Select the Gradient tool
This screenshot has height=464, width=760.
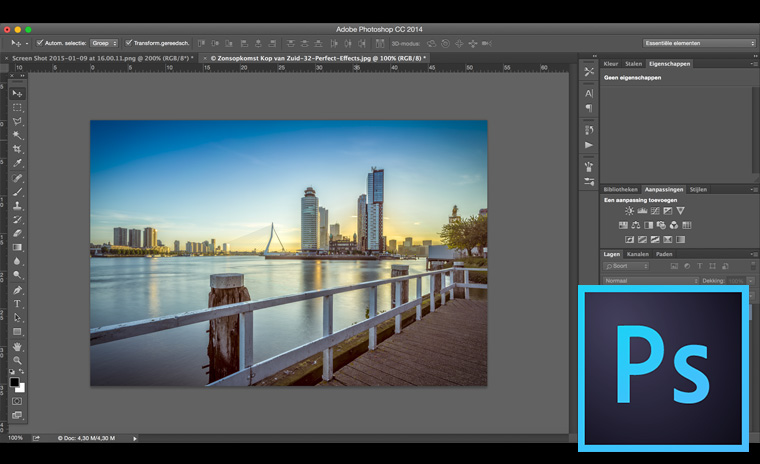click(x=17, y=247)
